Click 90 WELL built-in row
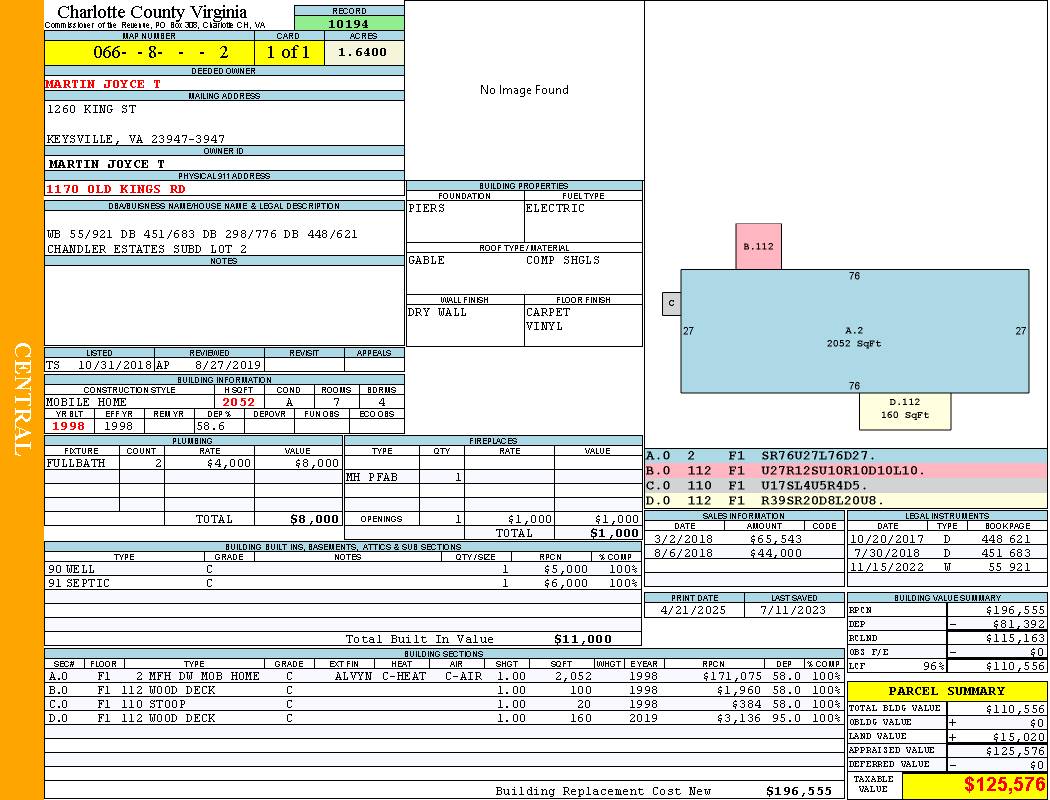Screen dimensions: 1050x800 pos(343,570)
